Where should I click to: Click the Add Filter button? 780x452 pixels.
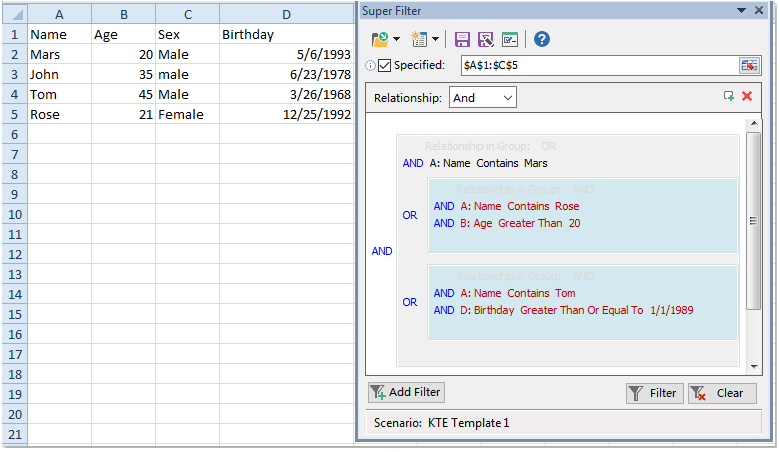click(x=405, y=392)
